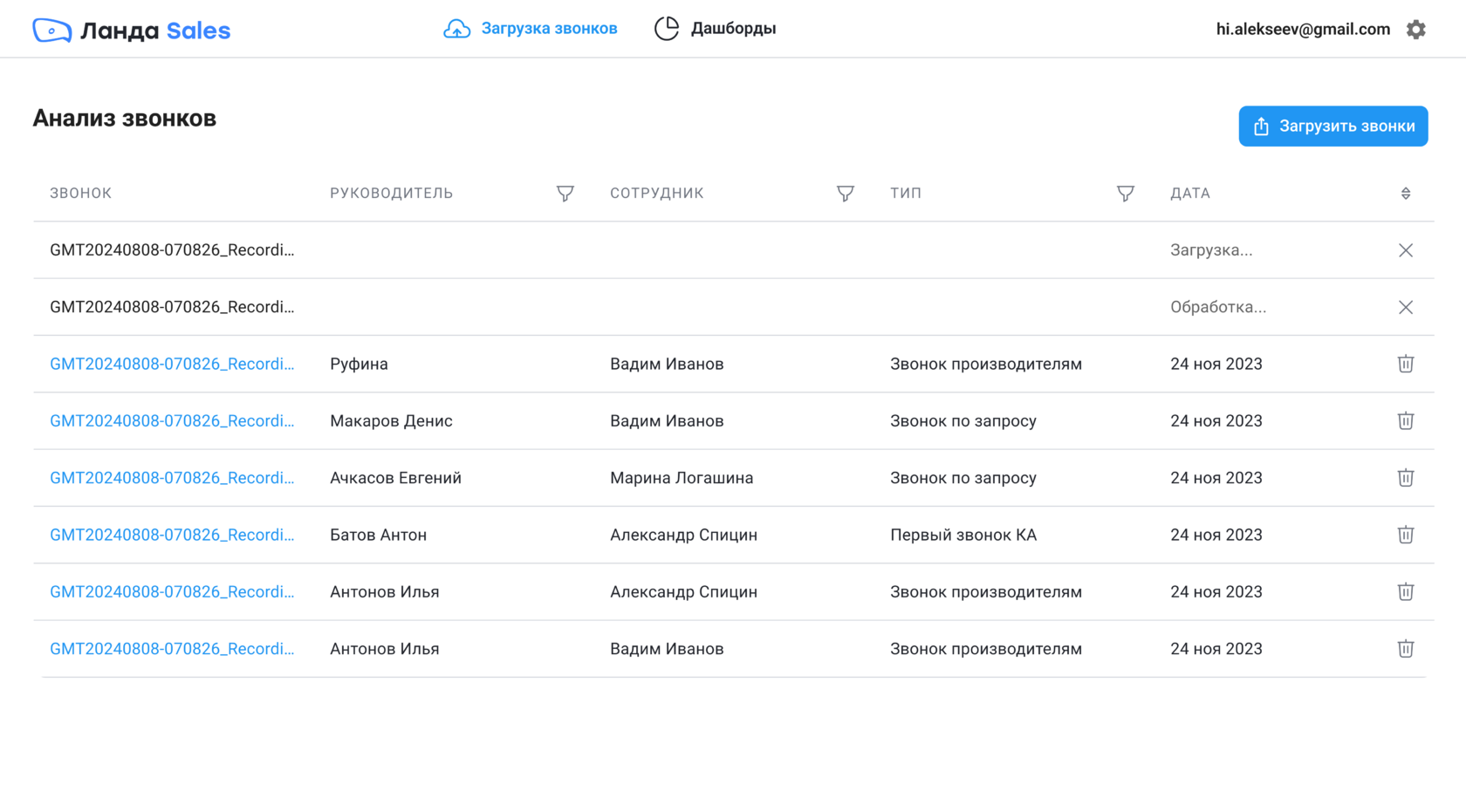Image resolution: width=1466 pixels, height=812 pixels.
Task: Delete the Макаров Денис call row
Action: click(x=1405, y=421)
